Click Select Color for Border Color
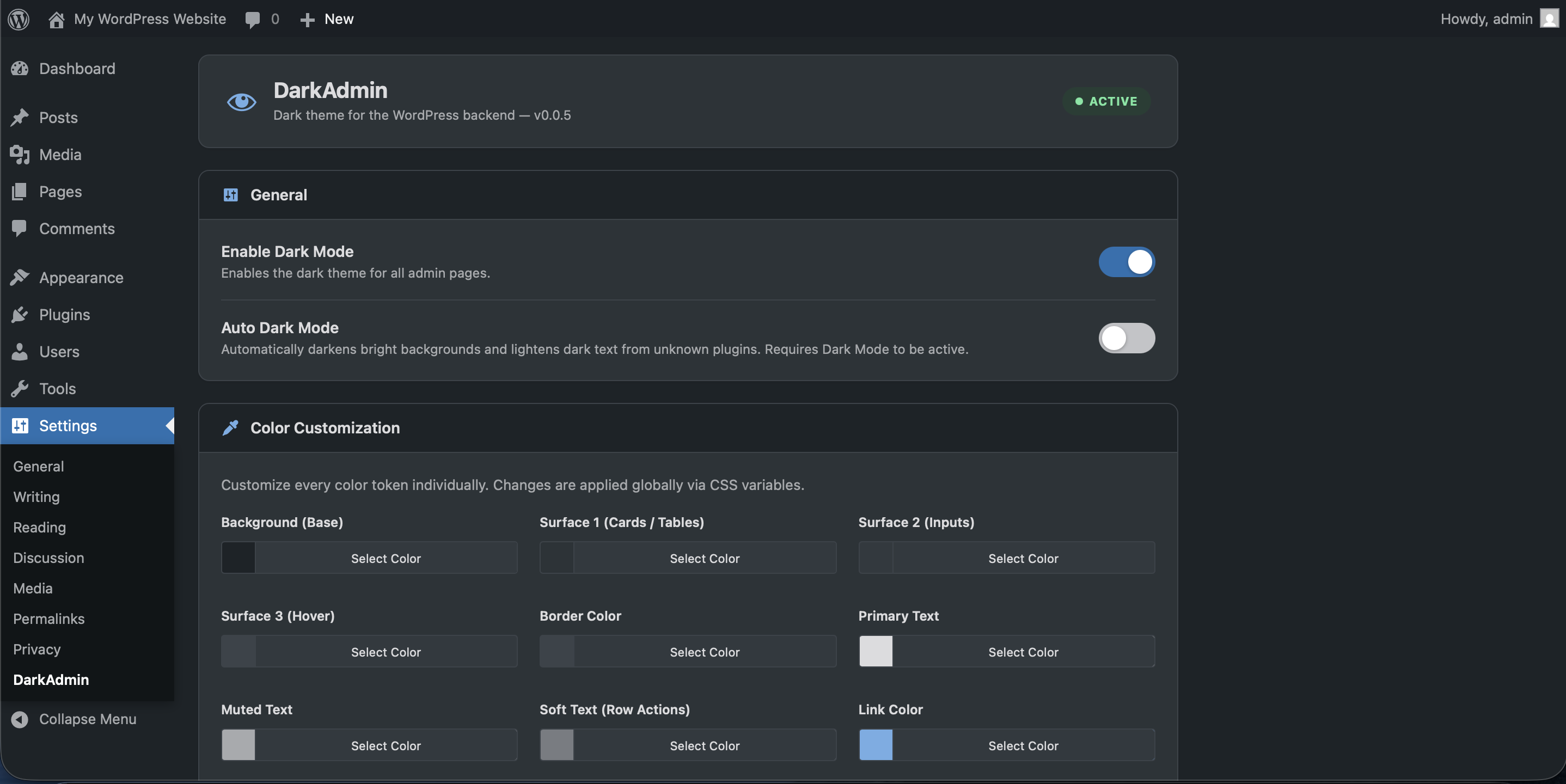Image resolution: width=1566 pixels, height=784 pixels. point(704,652)
